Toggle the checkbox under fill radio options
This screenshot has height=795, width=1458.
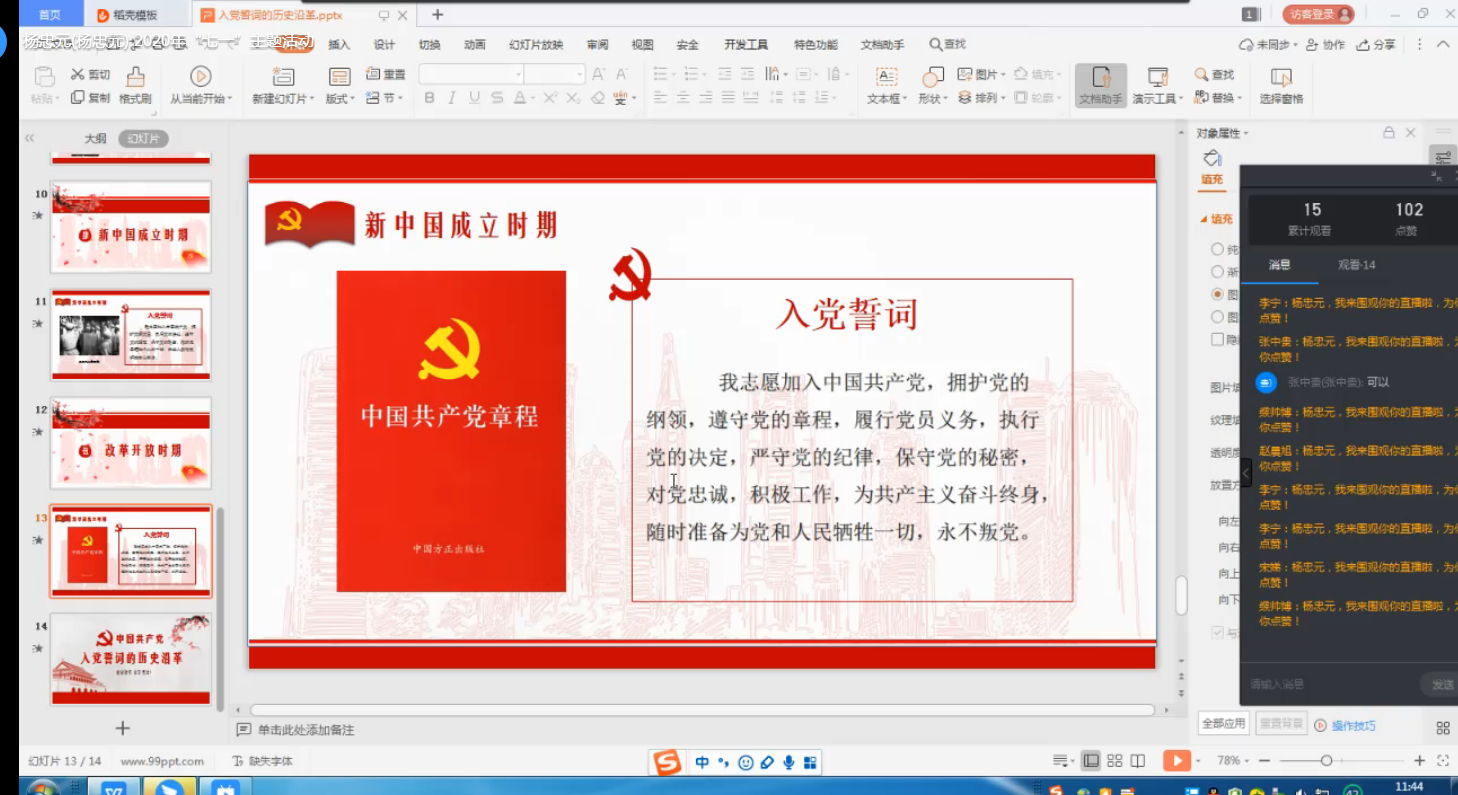click(1217, 339)
